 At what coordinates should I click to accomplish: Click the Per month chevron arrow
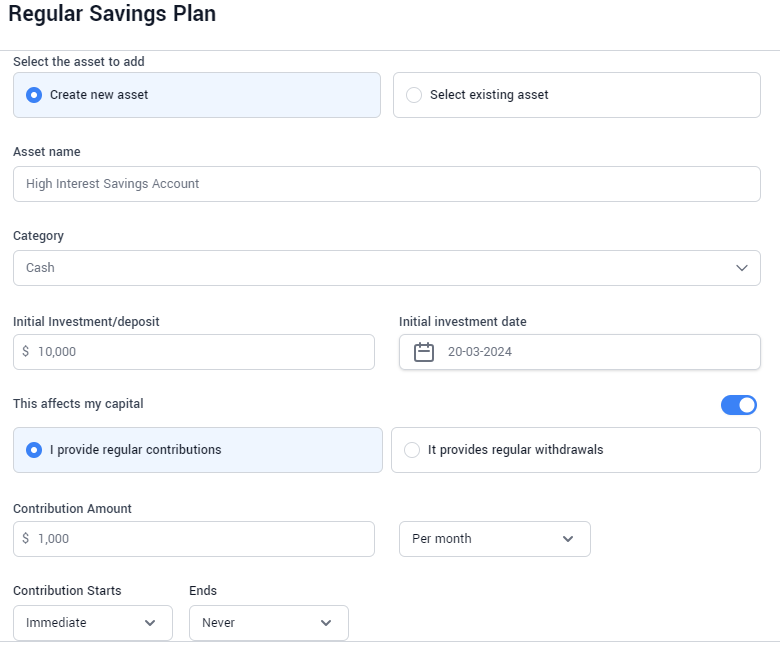[568, 539]
